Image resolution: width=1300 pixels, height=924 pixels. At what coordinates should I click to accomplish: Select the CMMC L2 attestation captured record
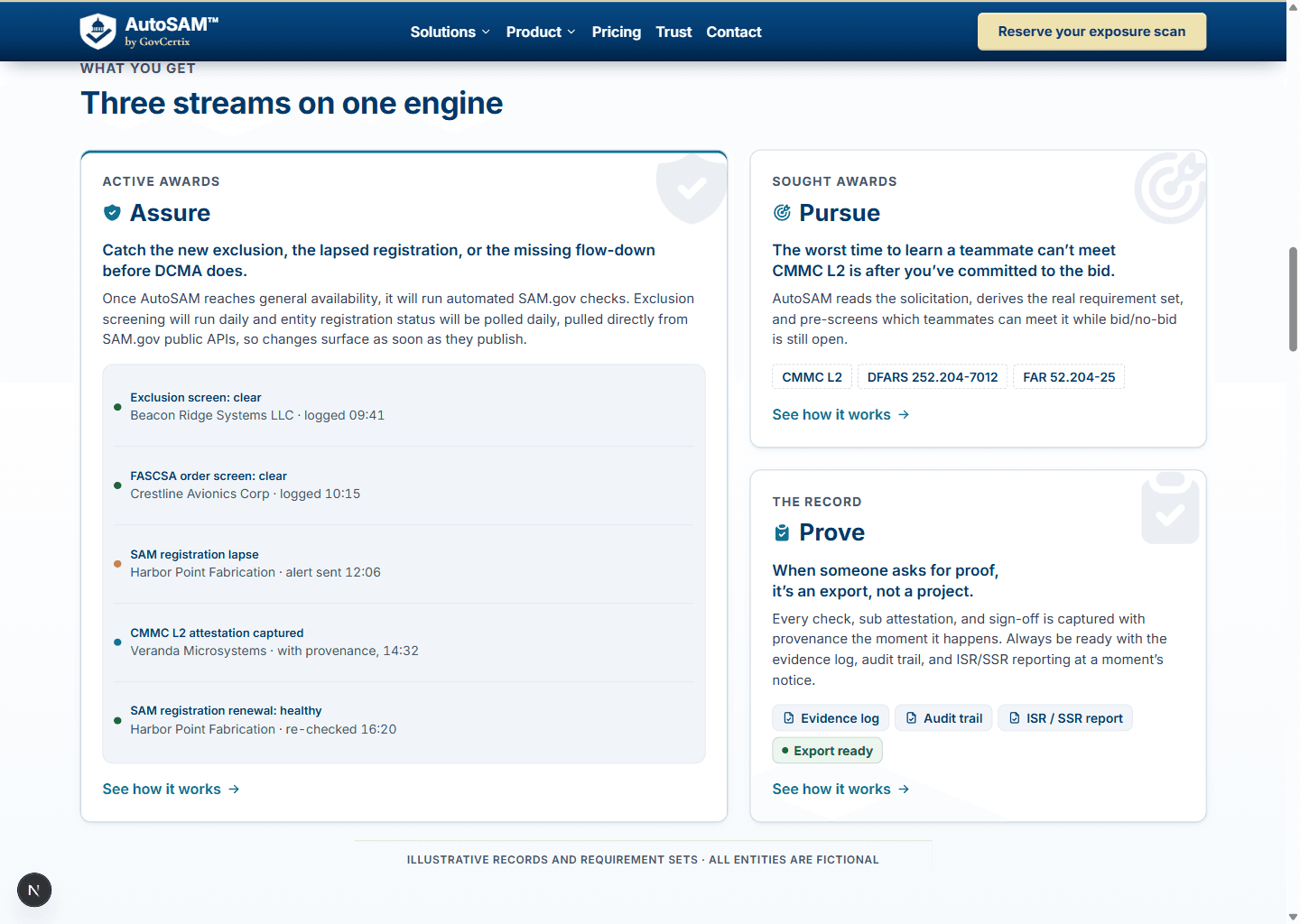(404, 642)
